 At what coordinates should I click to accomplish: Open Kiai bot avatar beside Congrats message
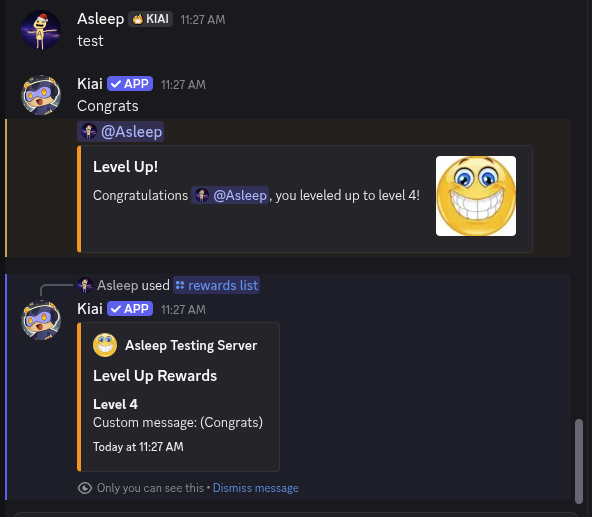point(41,95)
